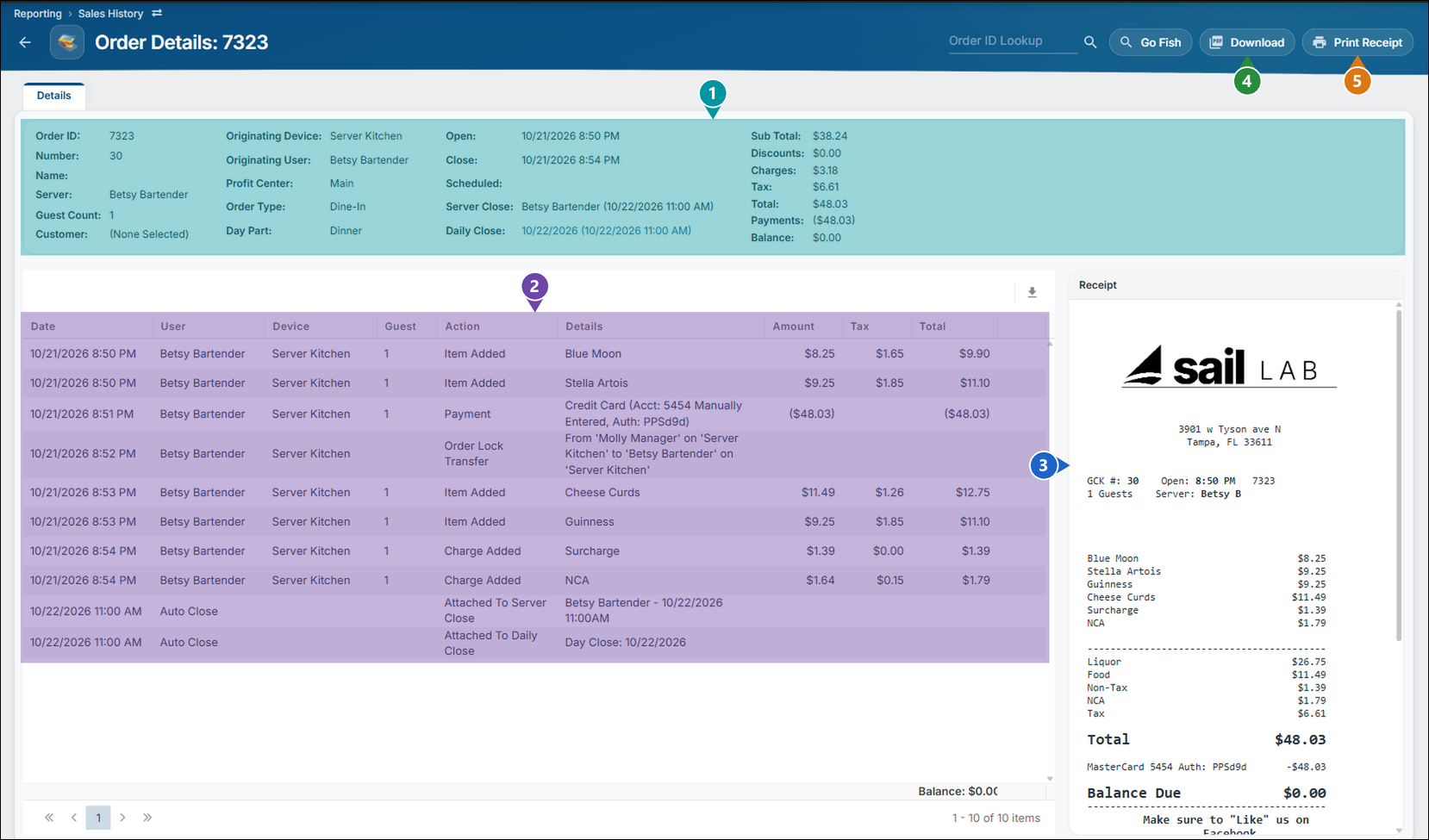Screen dimensions: 1429x840
Task: Select the Guinness item row
Action: pyautogui.click(x=534, y=522)
